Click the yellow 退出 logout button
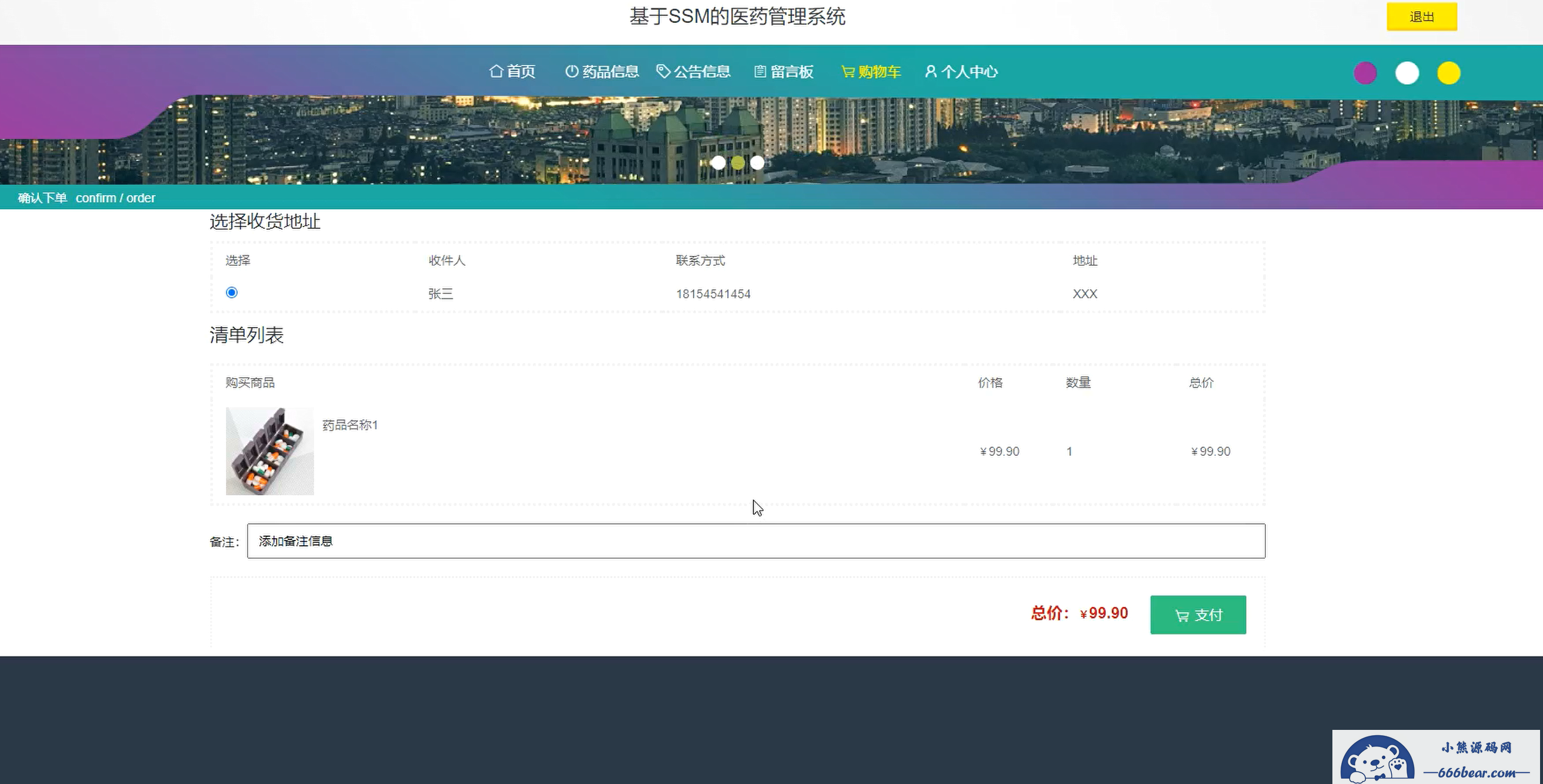The image size is (1543, 784). coord(1421,17)
